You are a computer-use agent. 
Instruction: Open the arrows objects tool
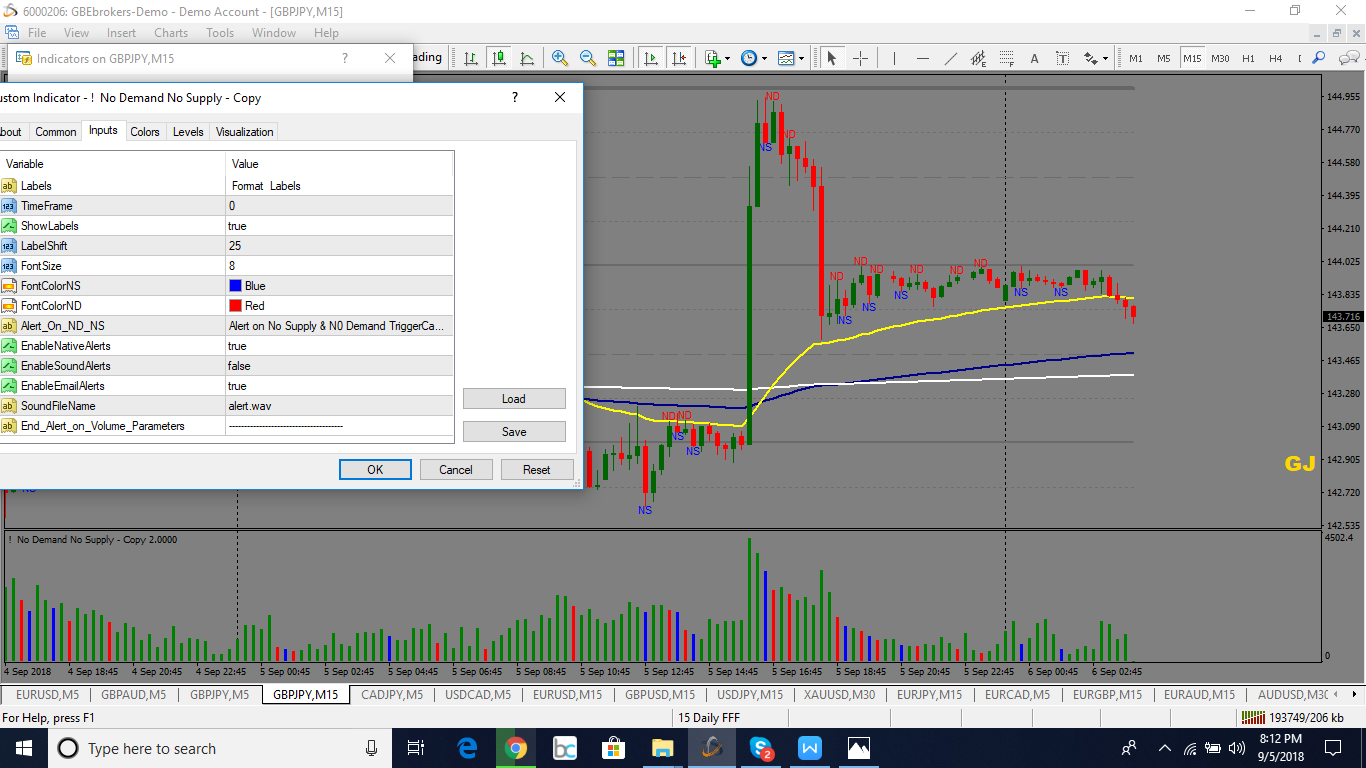pos(1091,58)
